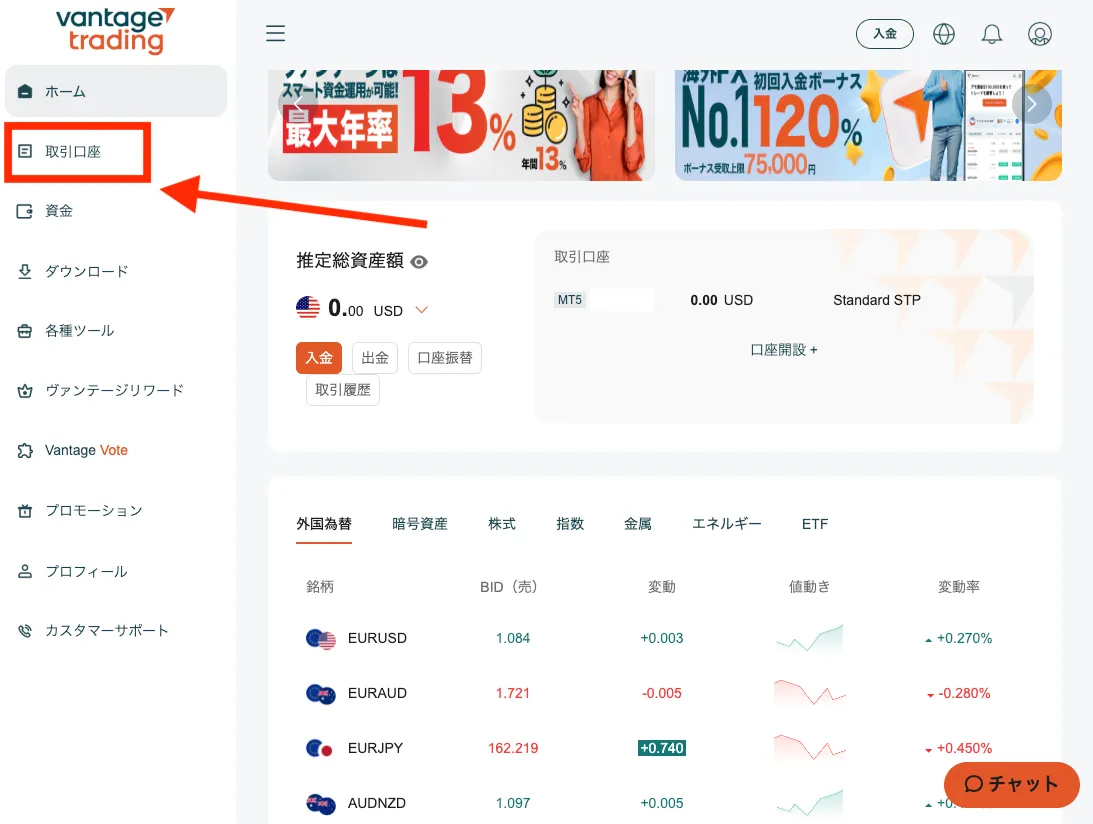
Task: Click the EURUSD flag pair icon
Action: (x=321, y=639)
